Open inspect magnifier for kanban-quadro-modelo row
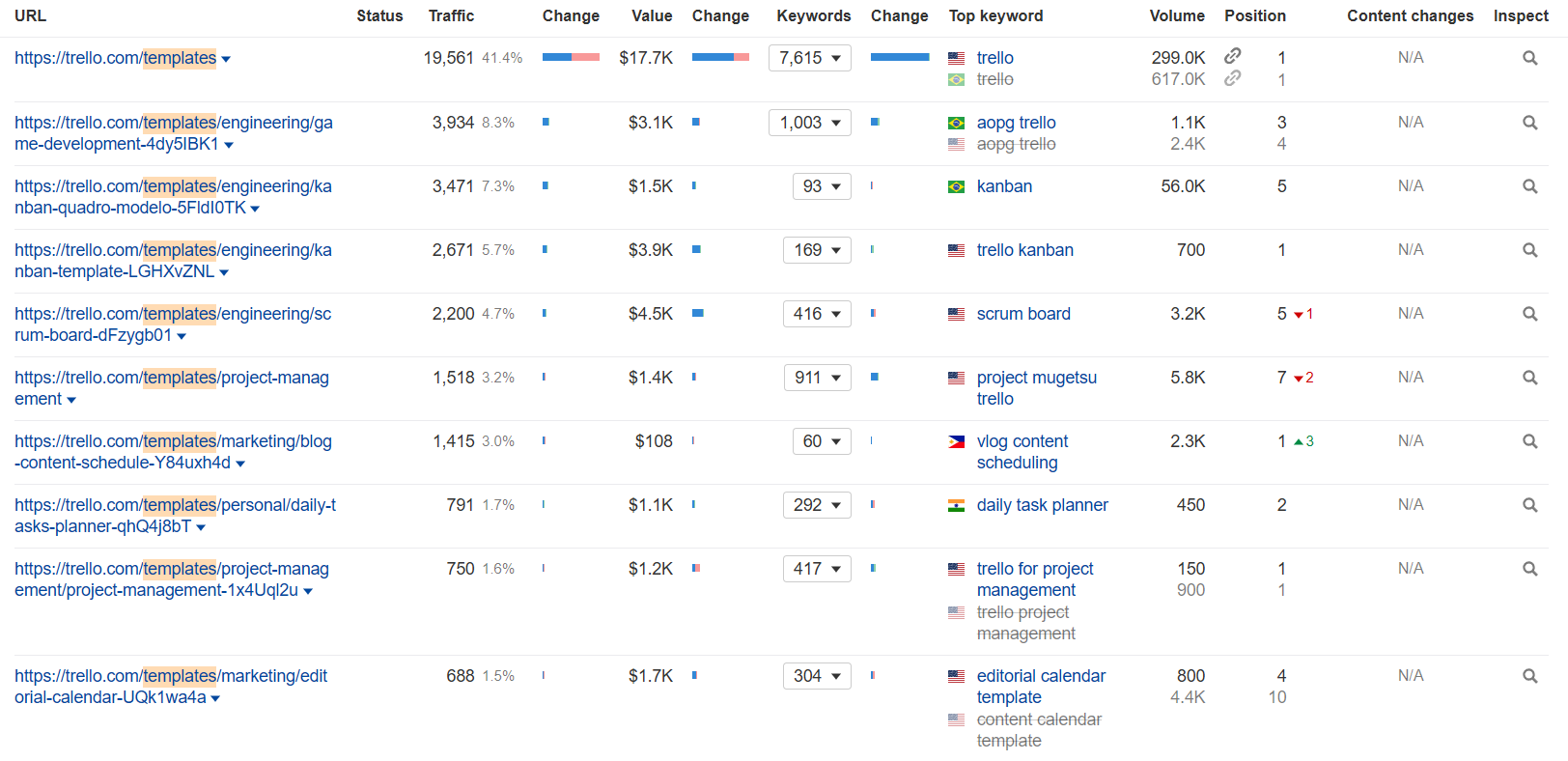 [x=1529, y=186]
